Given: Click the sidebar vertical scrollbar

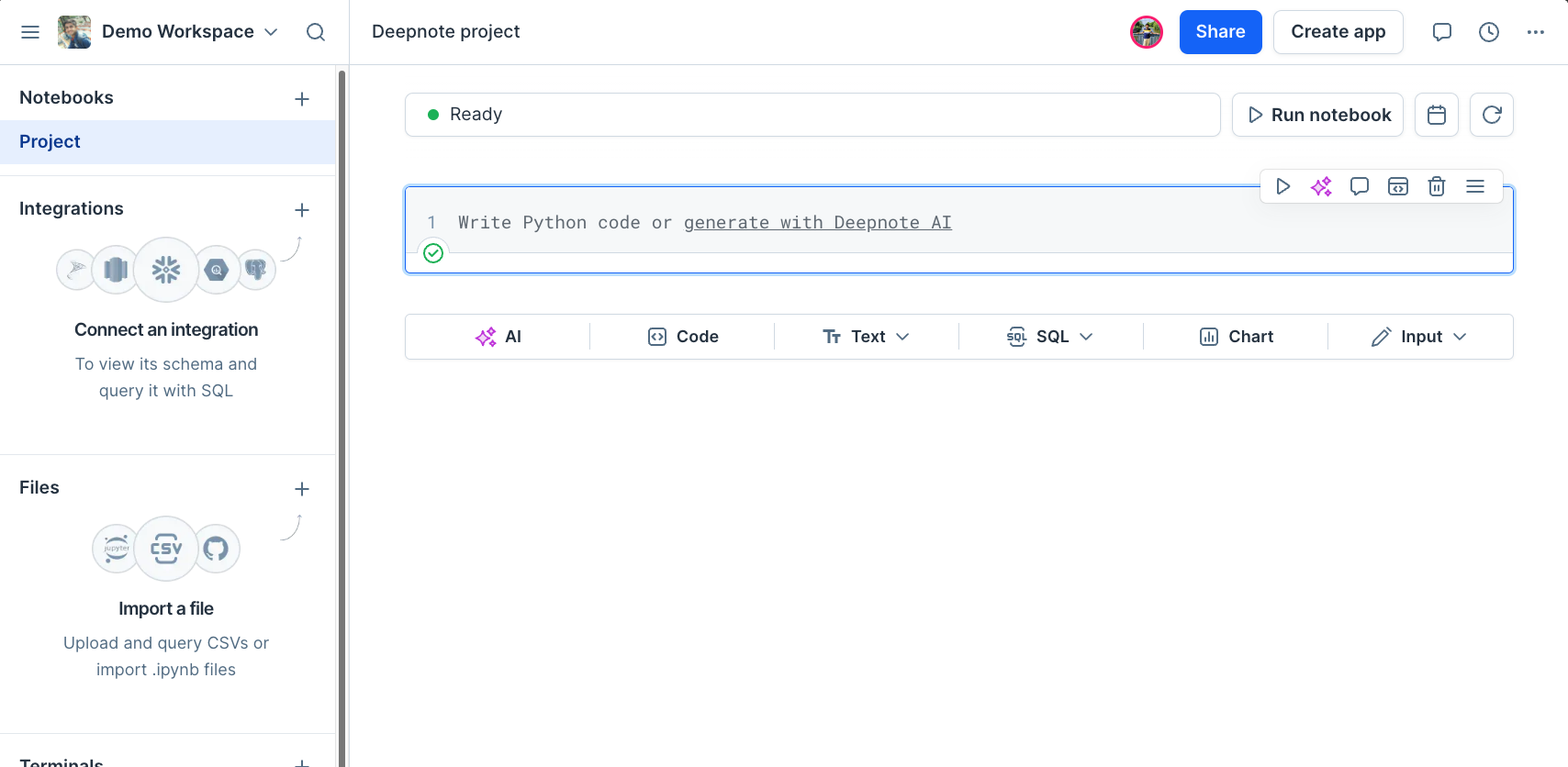Looking at the screenshot, I should pyautogui.click(x=342, y=413).
